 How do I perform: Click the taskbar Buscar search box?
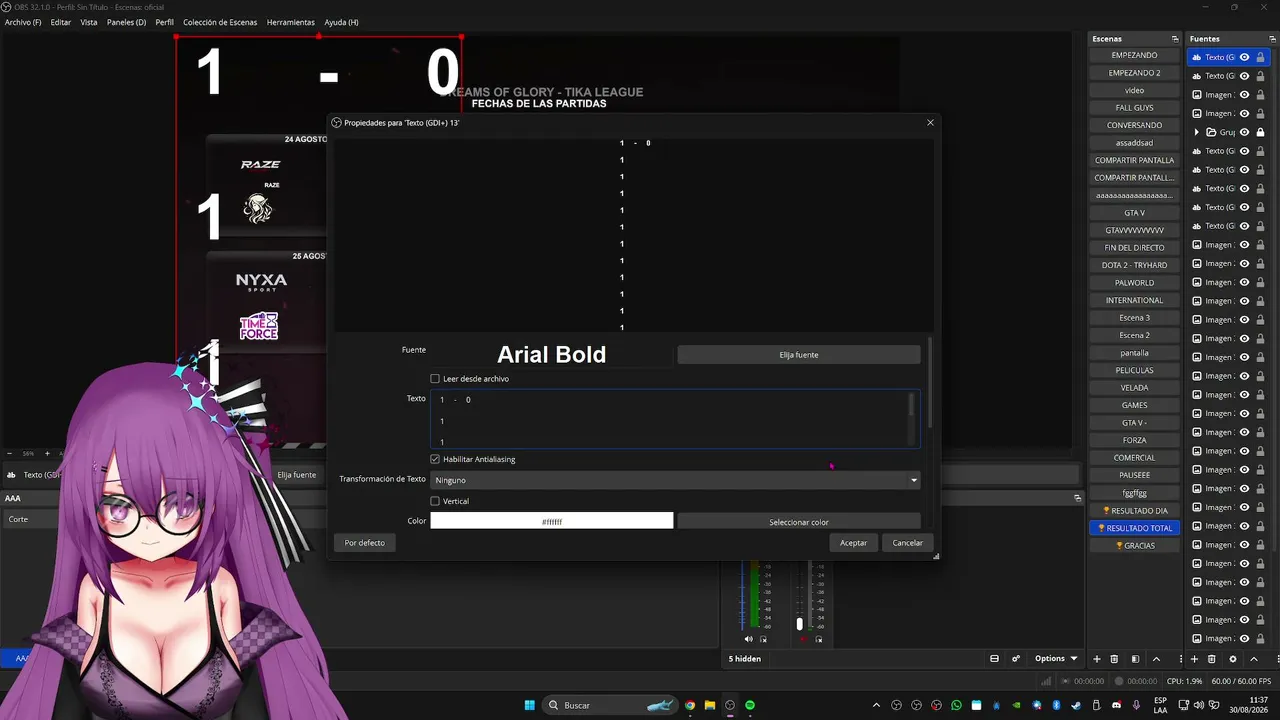click(610, 705)
